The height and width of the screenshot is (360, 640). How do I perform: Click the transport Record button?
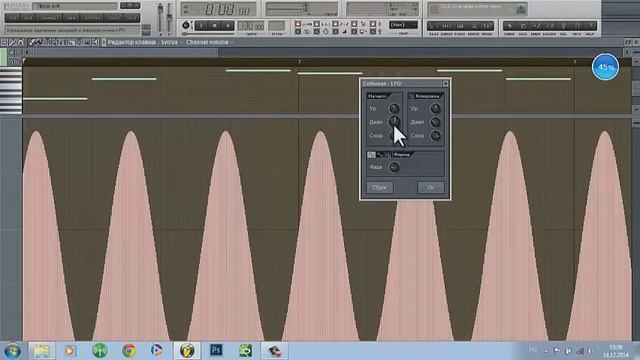(228, 26)
